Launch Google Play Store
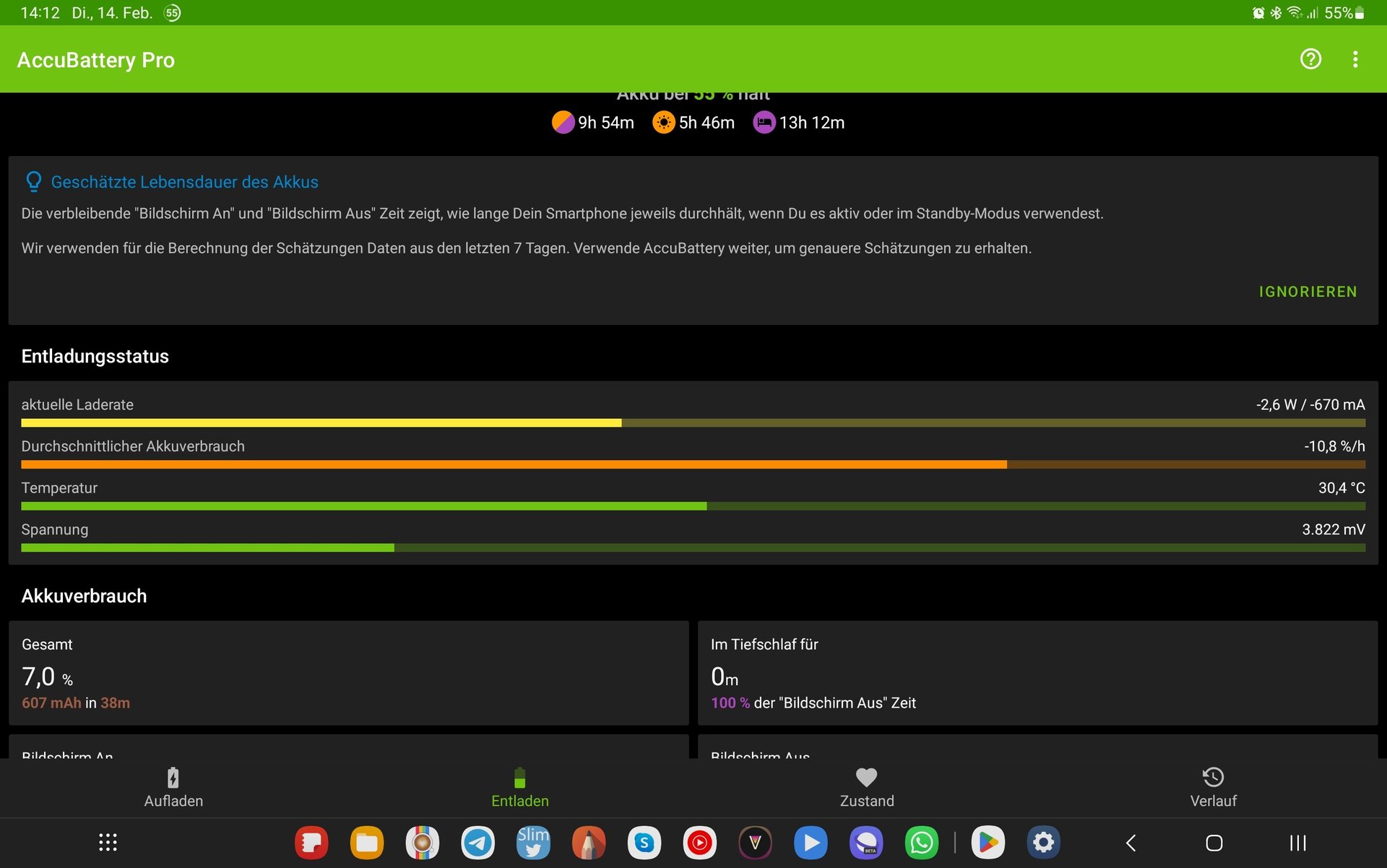1387x868 pixels. coord(988,843)
